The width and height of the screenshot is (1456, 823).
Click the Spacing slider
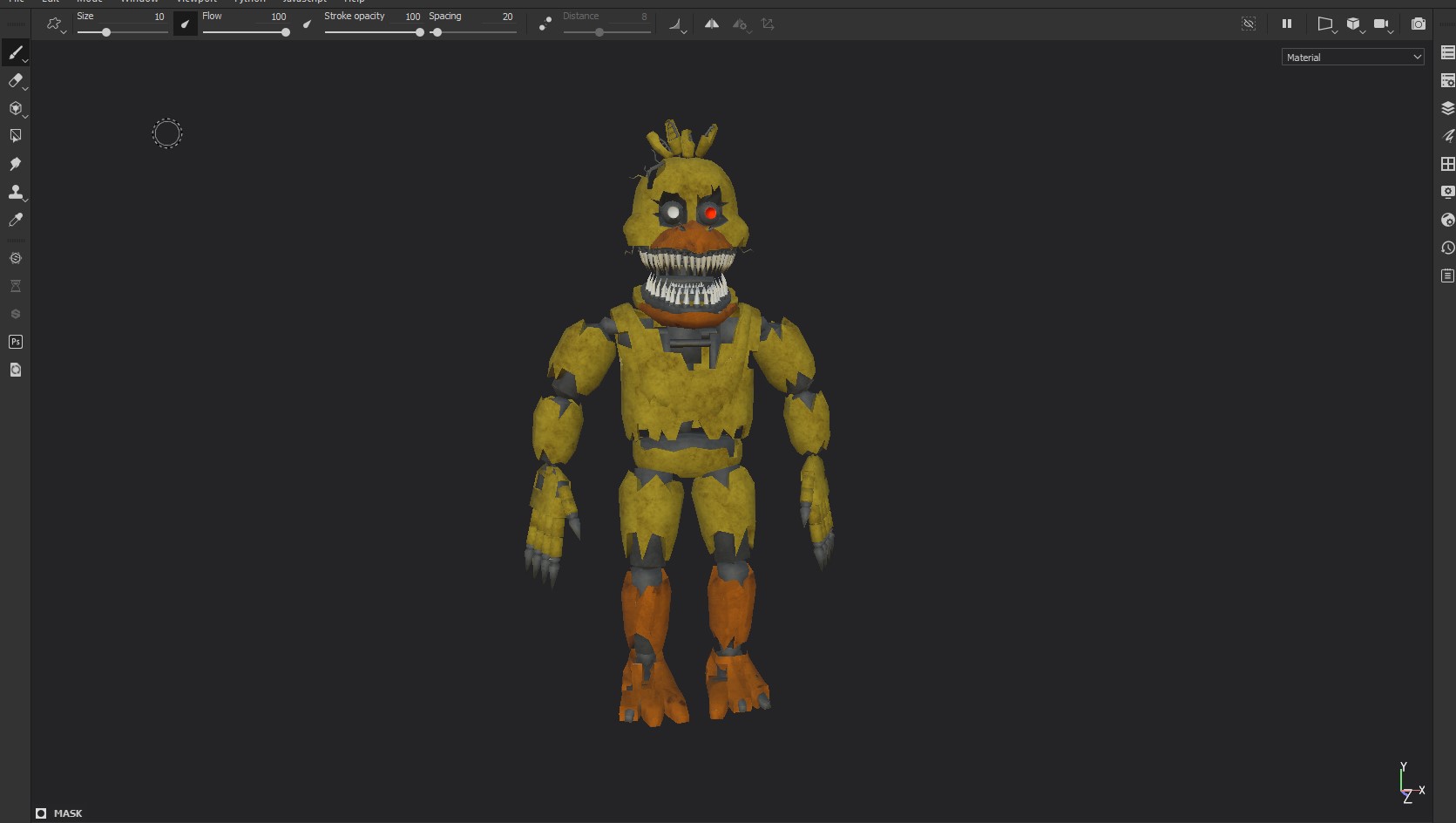[x=472, y=32]
